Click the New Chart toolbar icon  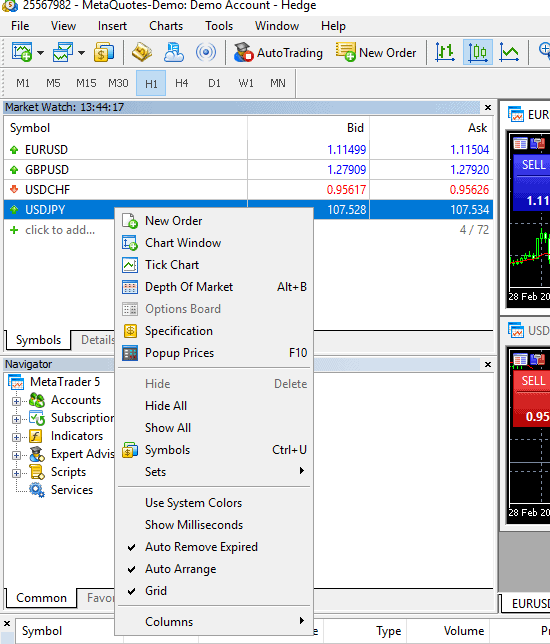21,52
